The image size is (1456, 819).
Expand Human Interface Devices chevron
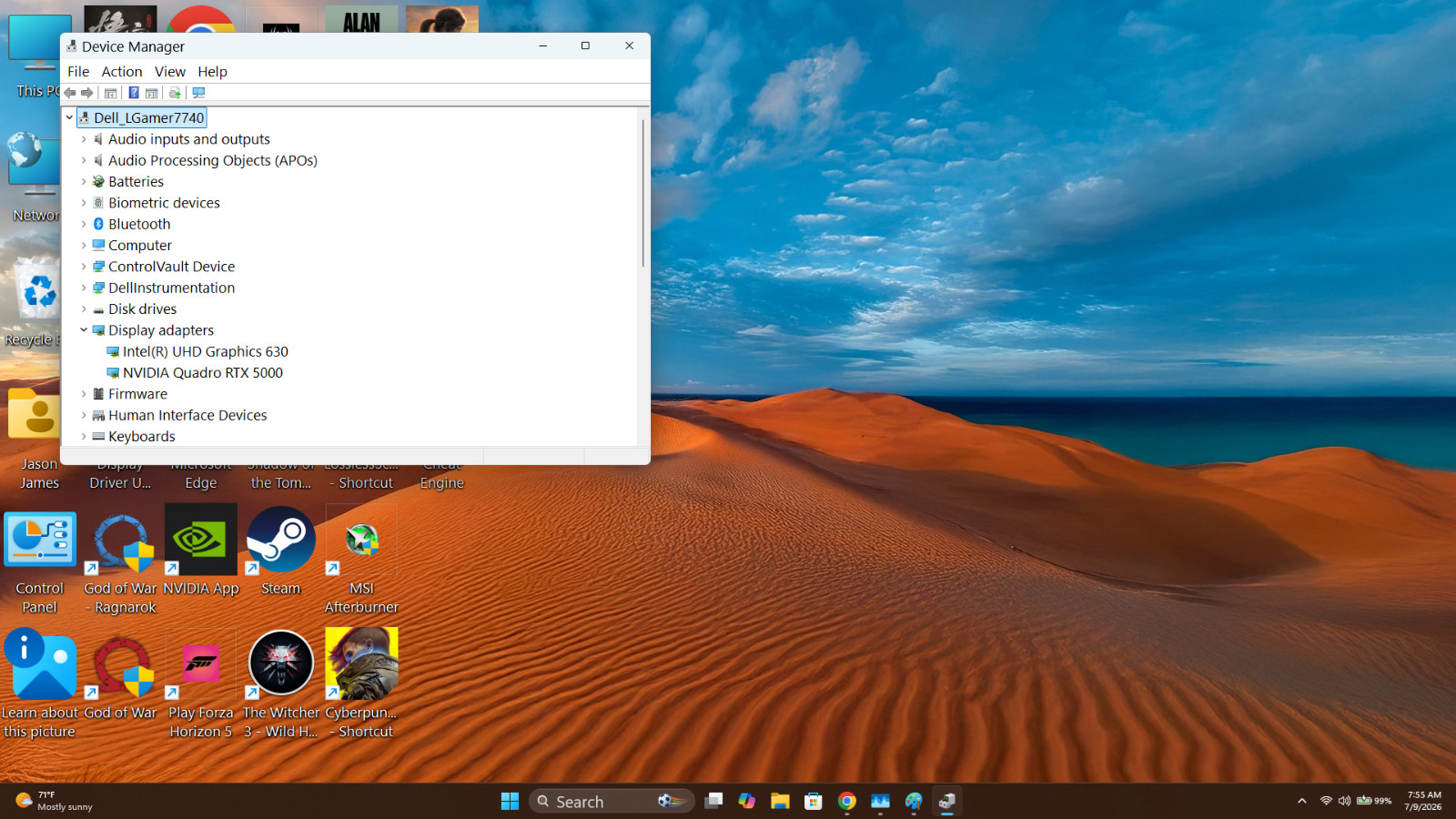84,415
